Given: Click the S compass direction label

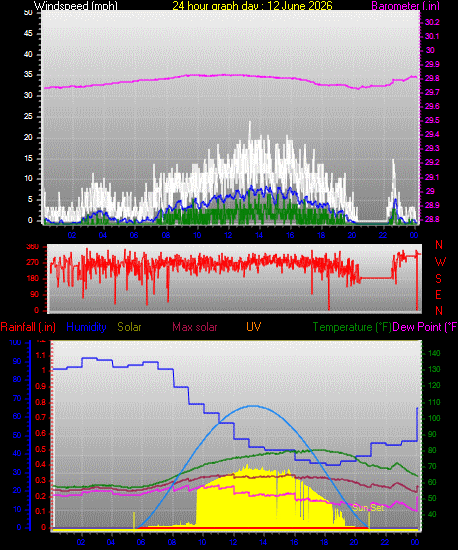Looking at the screenshot, I should click(438, 279).
